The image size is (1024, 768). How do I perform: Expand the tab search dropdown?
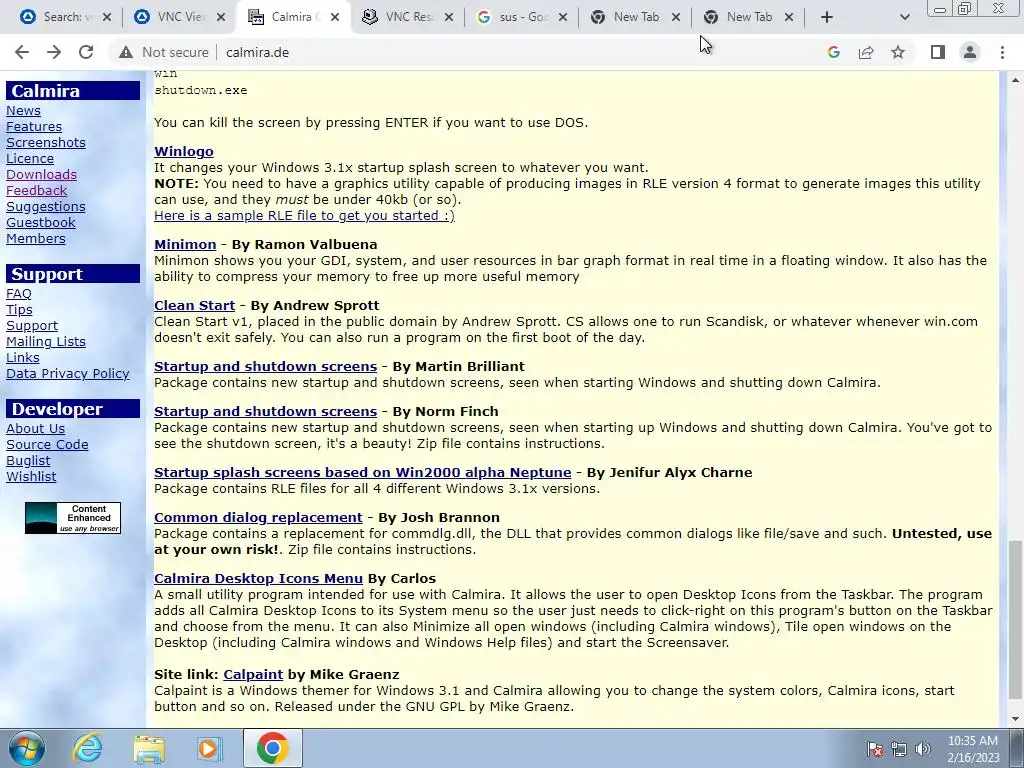(x=904, y=17)
